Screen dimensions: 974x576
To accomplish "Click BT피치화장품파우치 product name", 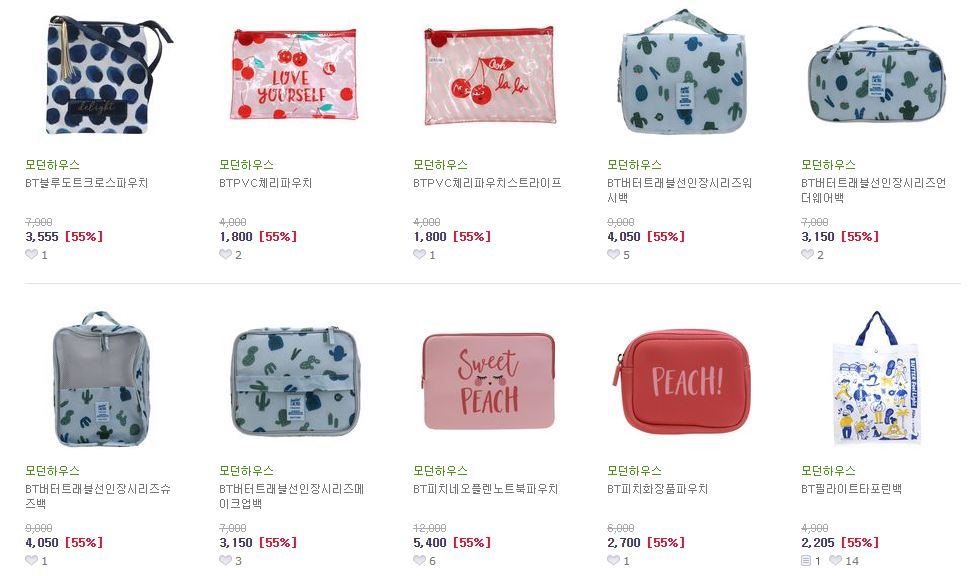I will (x=657, y=489).
